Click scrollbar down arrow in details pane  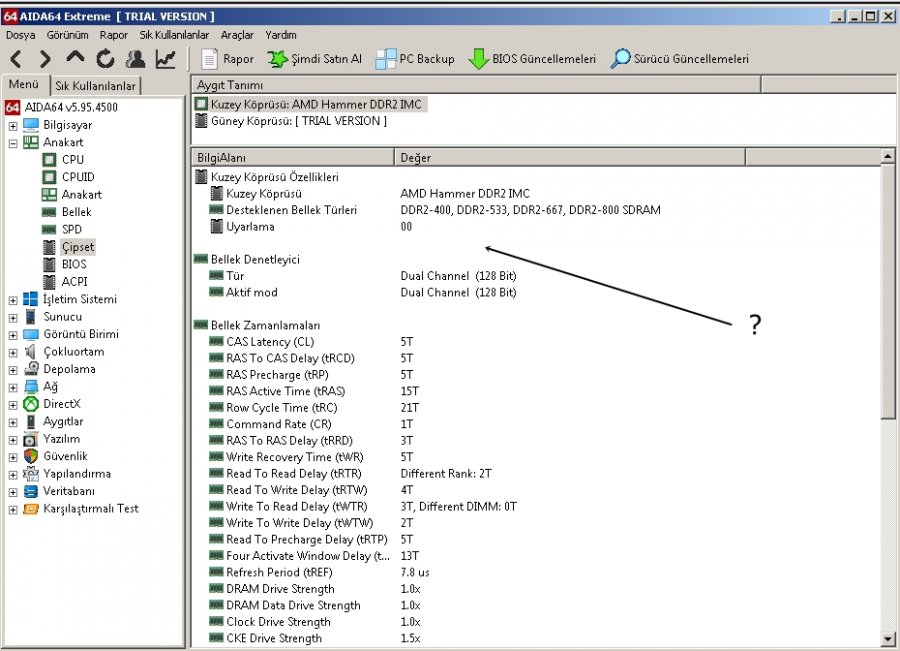(888, 638)
